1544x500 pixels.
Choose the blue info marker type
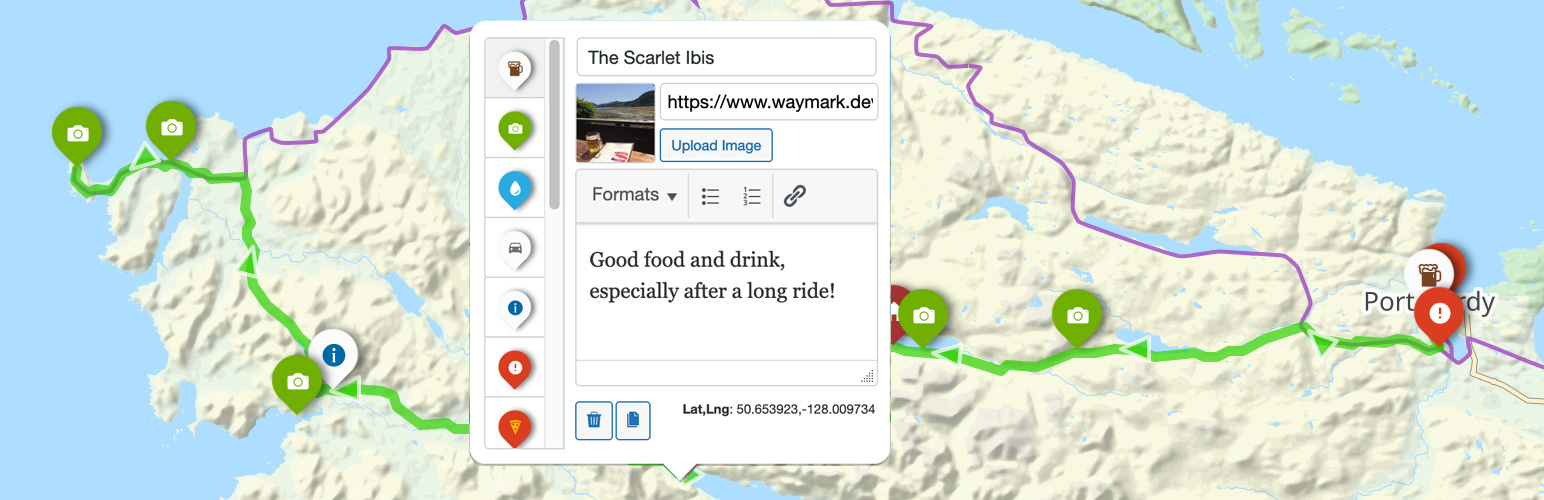(515, 308)
